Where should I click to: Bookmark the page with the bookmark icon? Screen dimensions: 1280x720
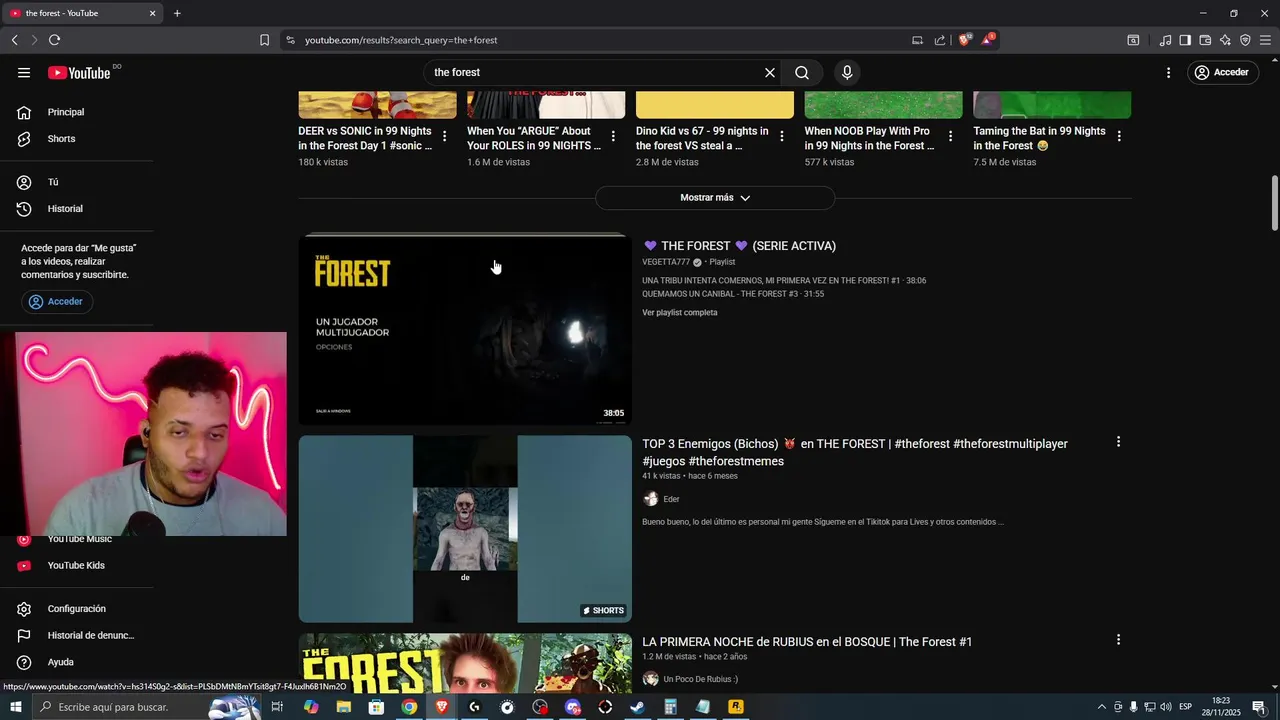click(x=264, y=40)
